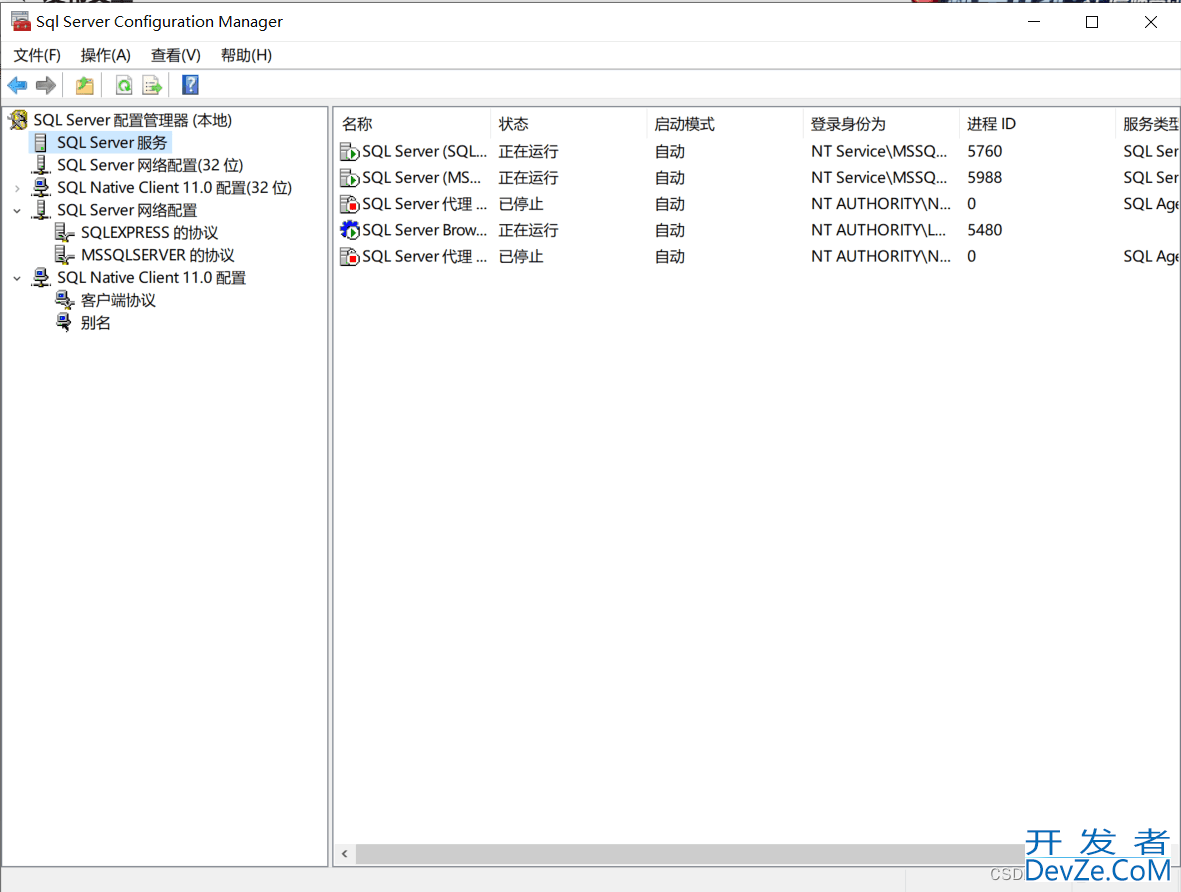Click the 别名 tree icon
The image size is (1181, 892).
point(65,322)
